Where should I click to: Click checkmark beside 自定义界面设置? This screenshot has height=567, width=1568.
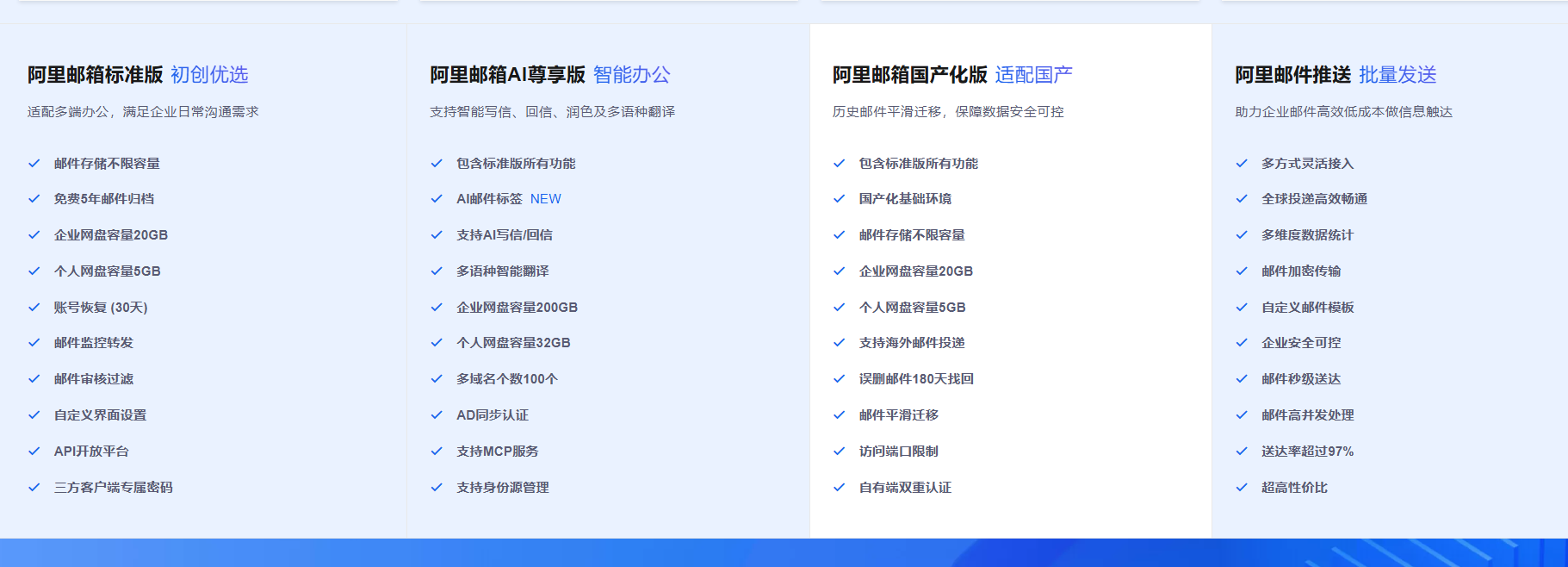(34, 415)
